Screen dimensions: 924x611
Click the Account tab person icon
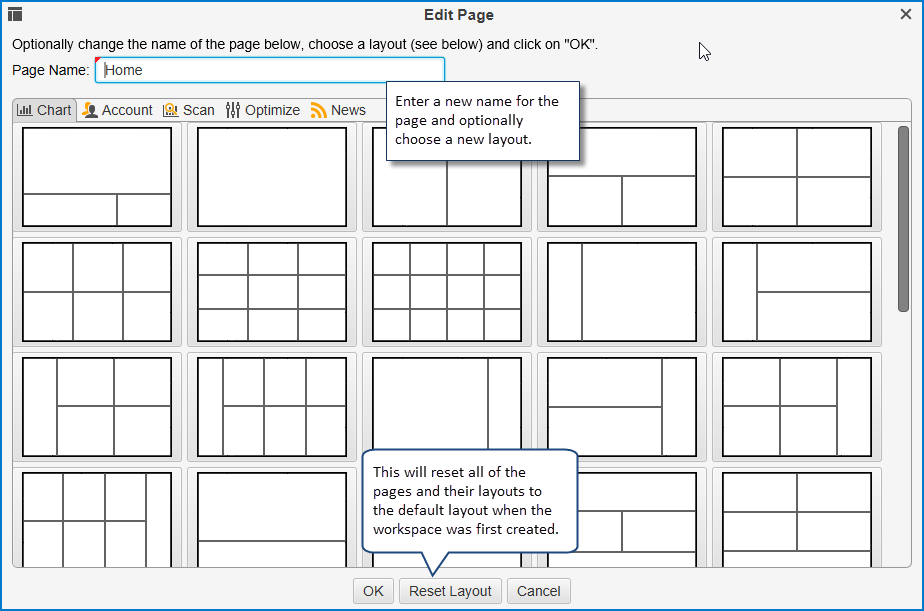coord(90,110)
